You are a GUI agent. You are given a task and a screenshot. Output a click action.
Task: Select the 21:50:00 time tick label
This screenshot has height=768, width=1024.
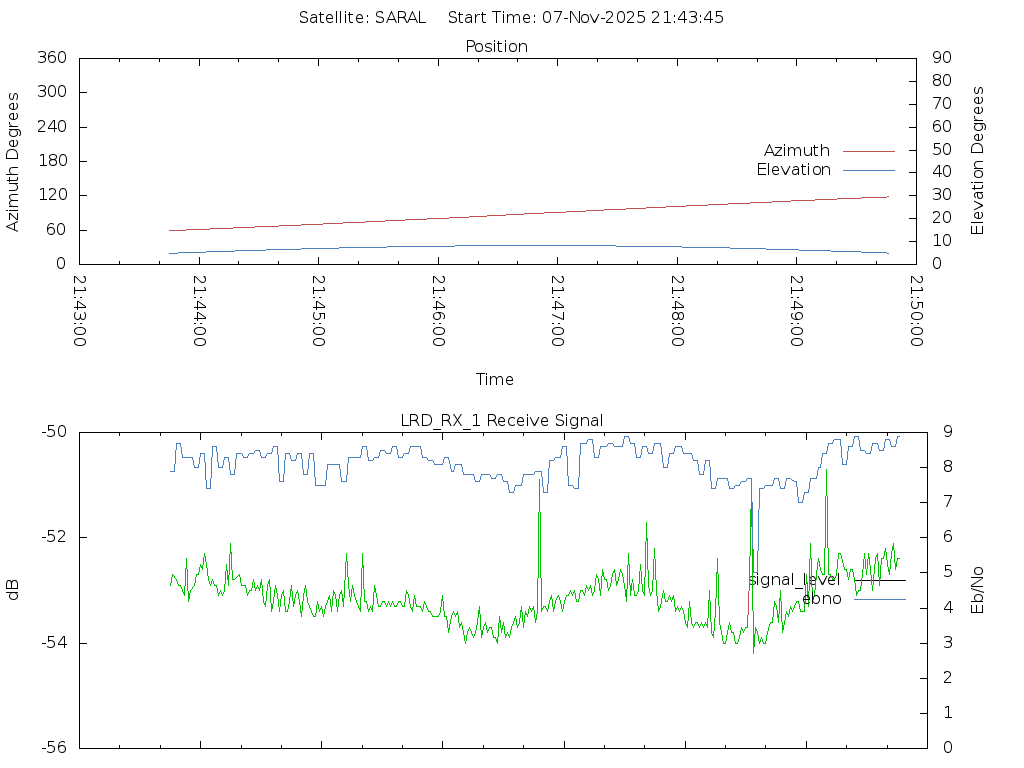[x=916, y=311]
